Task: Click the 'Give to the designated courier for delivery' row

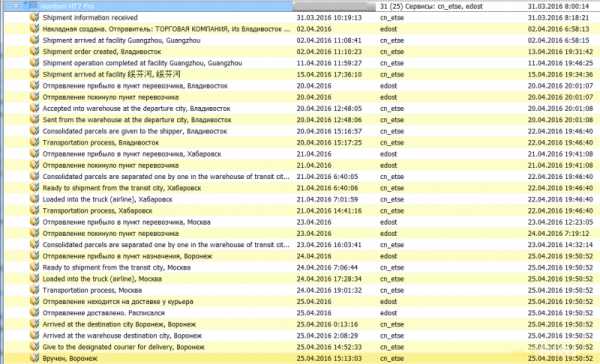Action: coord(300,347)
